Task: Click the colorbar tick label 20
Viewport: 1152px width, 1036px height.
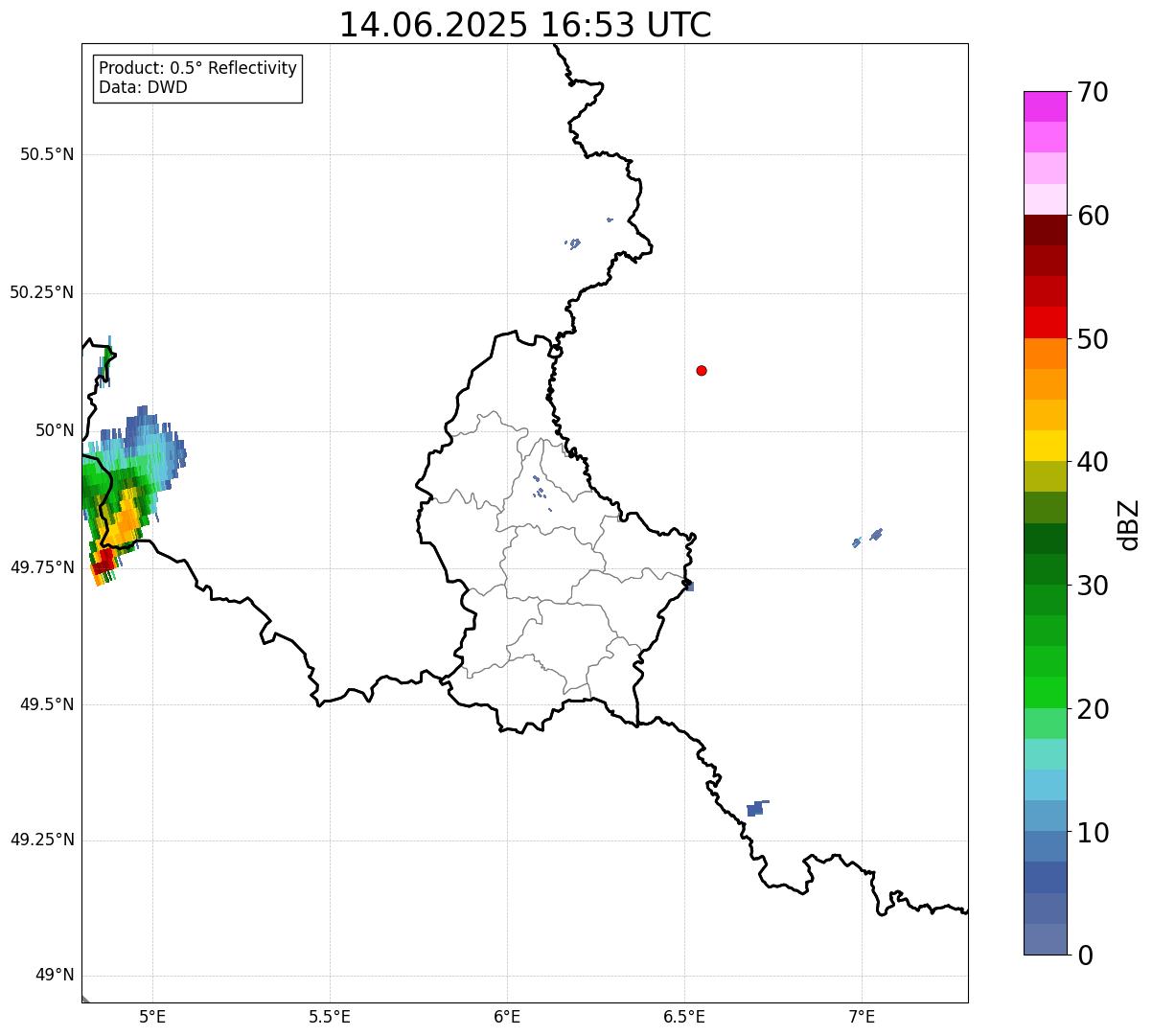Action: [x=1093, y=709]
